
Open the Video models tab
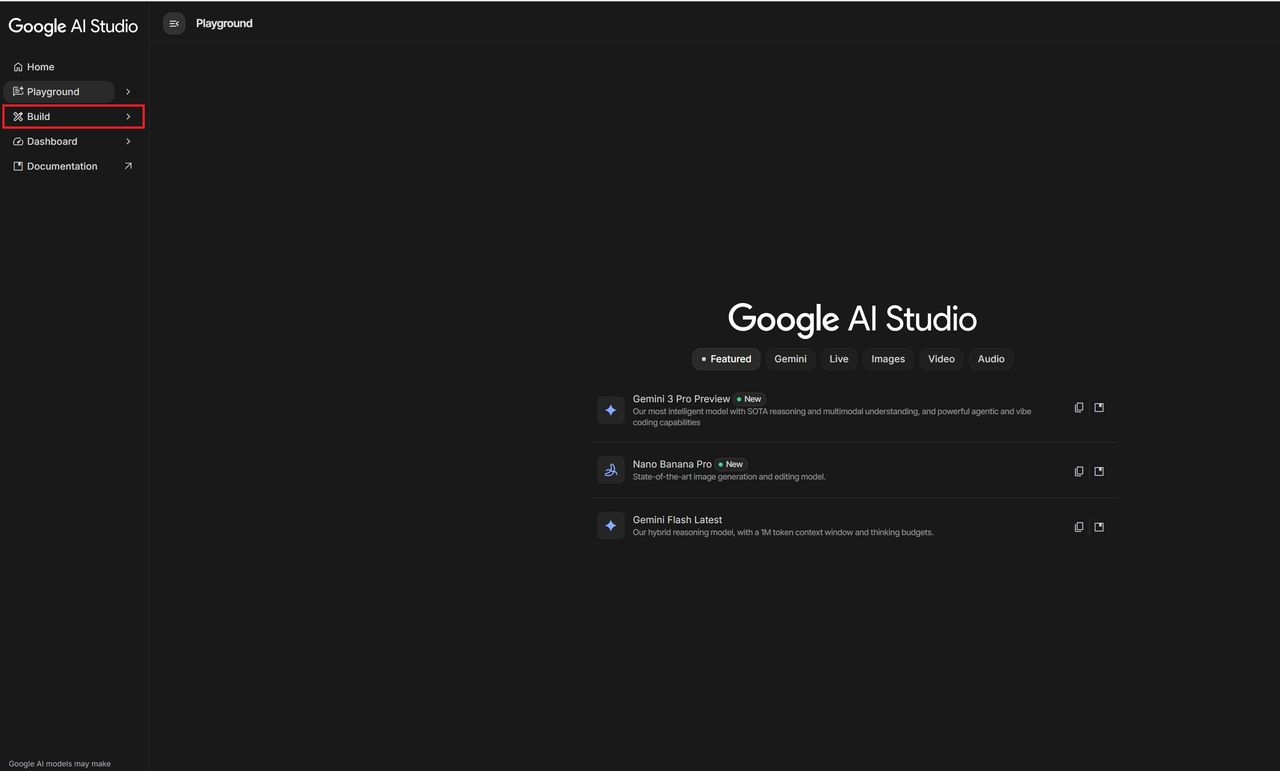coord(941,359)
